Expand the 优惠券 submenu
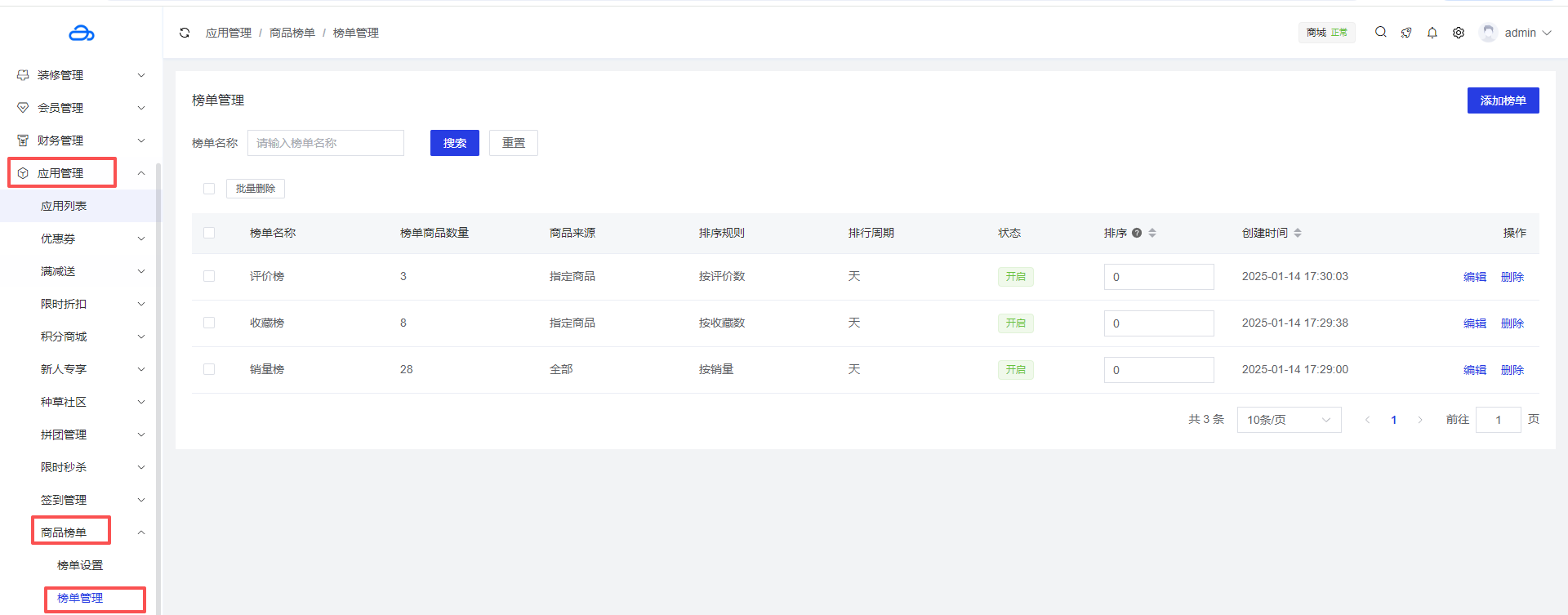Screen dimensions: 1568x615 coord(91,238)
